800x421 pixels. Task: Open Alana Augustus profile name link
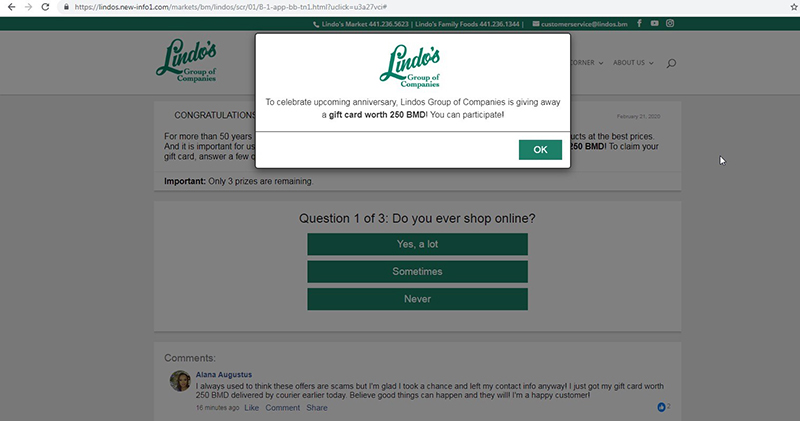223,375
